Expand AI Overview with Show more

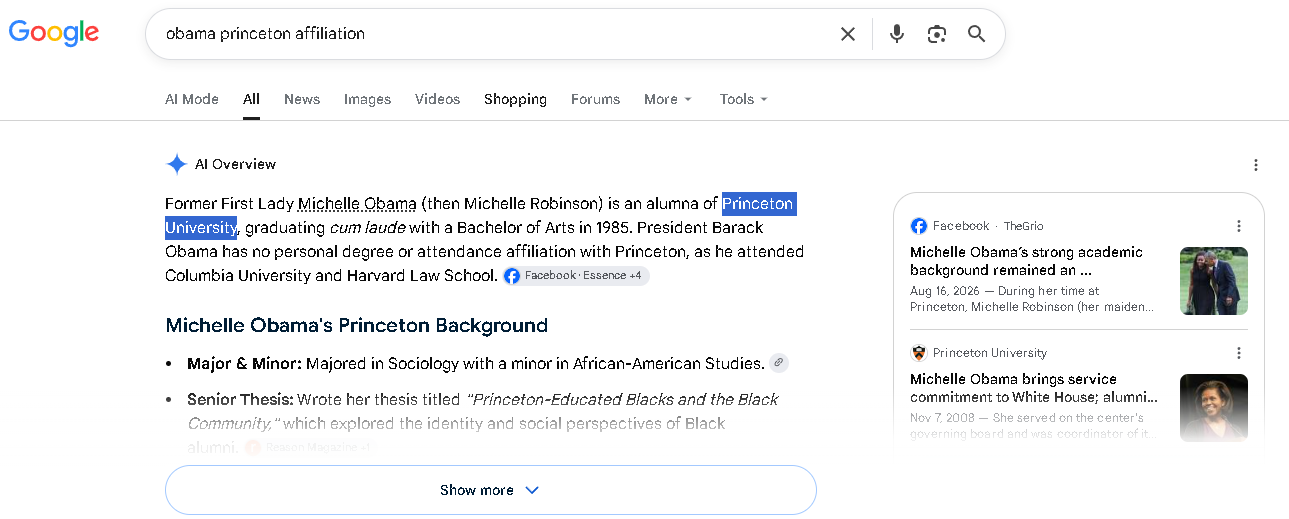click(491, 490)
